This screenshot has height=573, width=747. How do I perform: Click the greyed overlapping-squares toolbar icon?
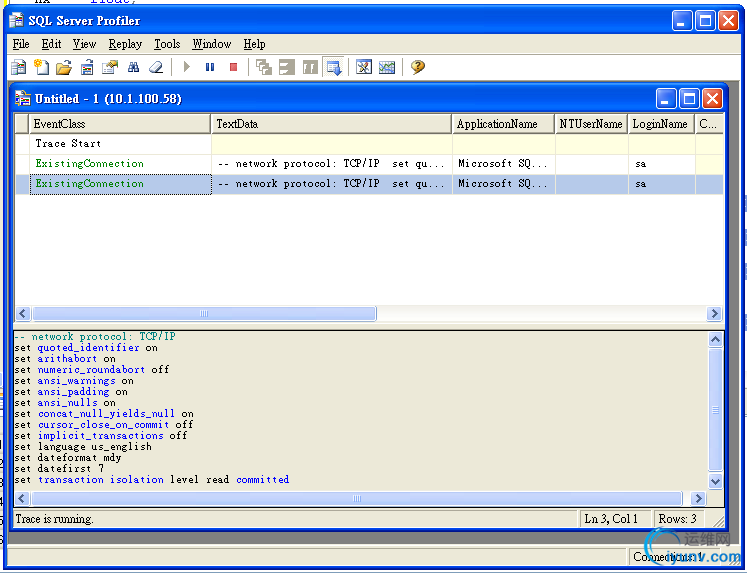click(263, 67)
